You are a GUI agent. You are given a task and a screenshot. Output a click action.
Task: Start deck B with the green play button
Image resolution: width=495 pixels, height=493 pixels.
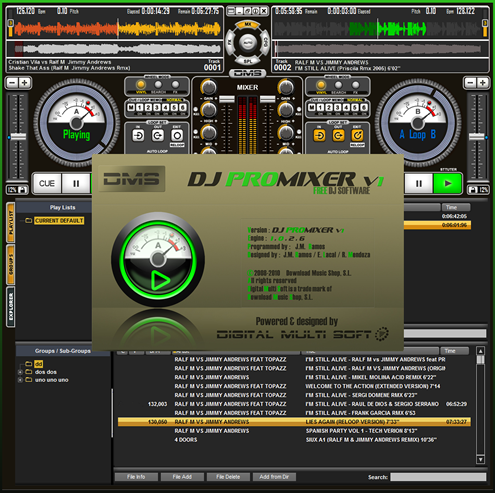tap(448, 183)
